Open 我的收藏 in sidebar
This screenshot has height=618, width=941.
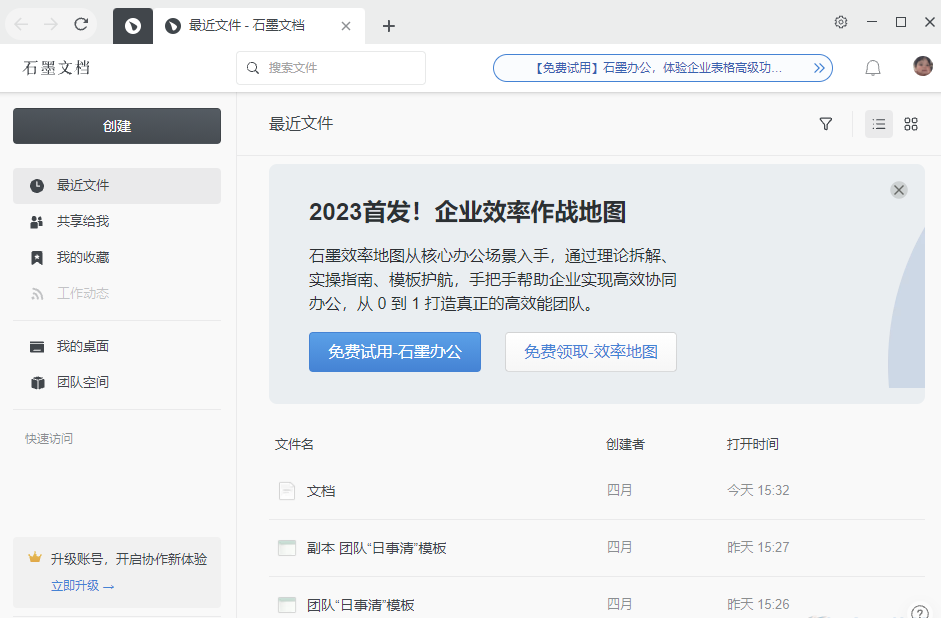pos(117,257)
